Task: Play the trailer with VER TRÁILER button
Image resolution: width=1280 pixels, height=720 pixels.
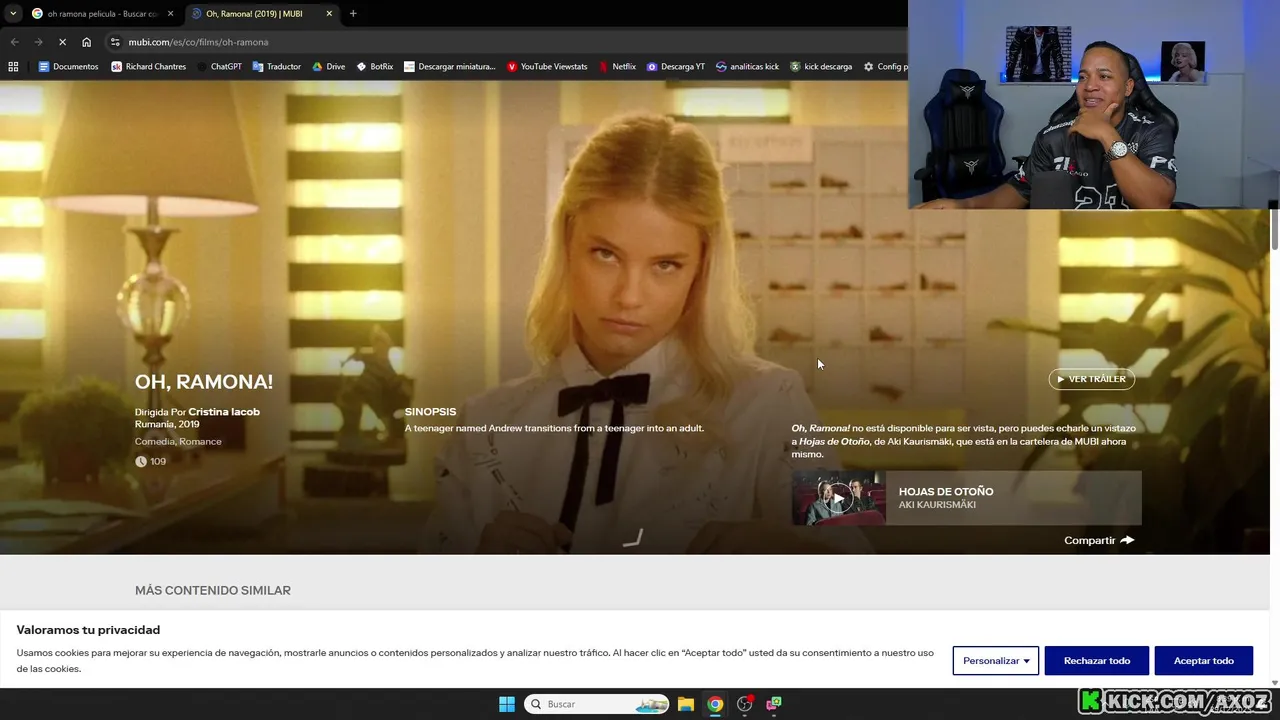Action: (x=1091, y=379)
